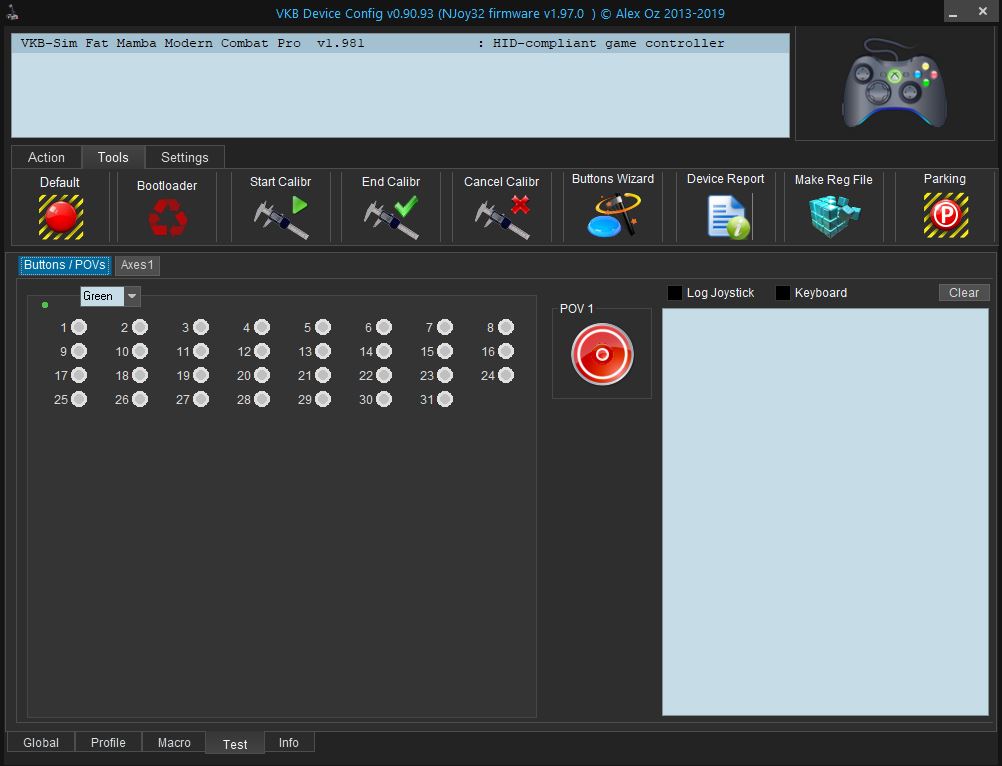Click the gamepad controller image
This screenshot has height=766, width=1002.
(895, 83)
